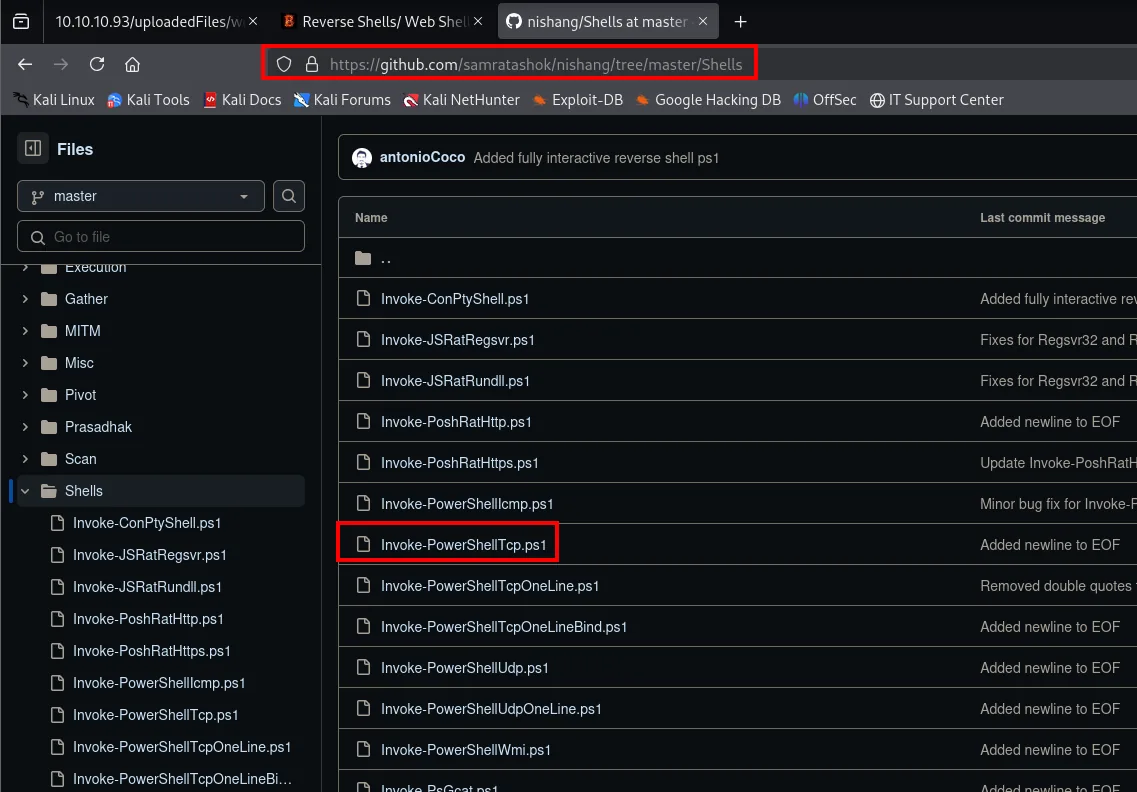Close the nishang/Shells tab
Screen dimensions: 1137x792
[703, 22]
